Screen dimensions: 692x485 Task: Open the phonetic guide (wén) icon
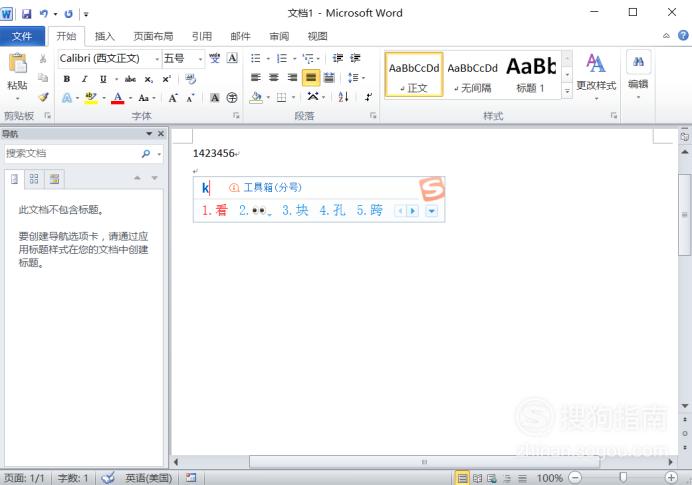tap(214, 58)
